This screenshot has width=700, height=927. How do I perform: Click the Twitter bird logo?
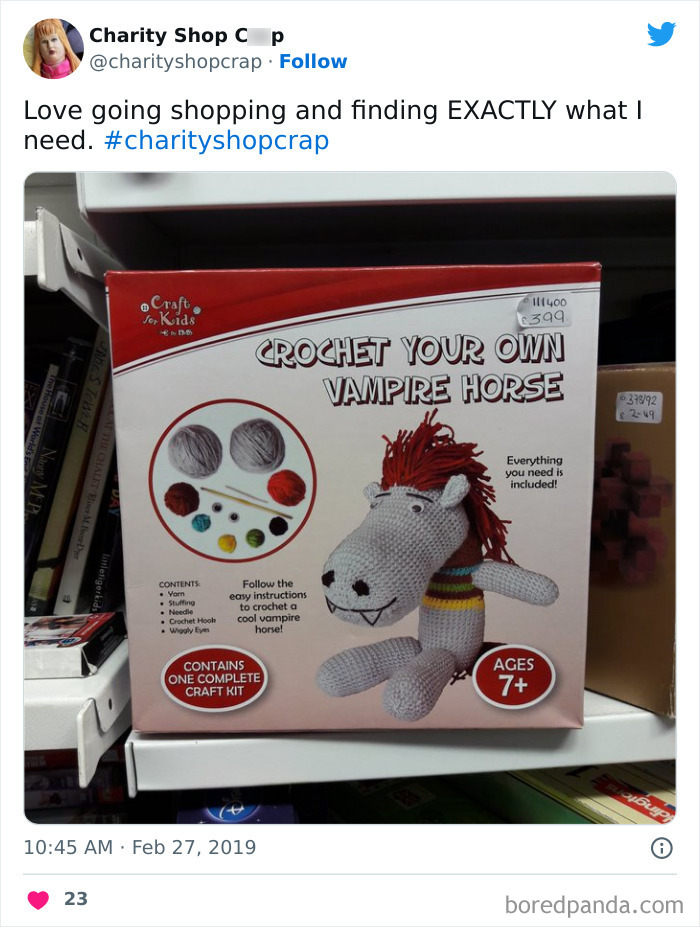(x=661, y=34)
